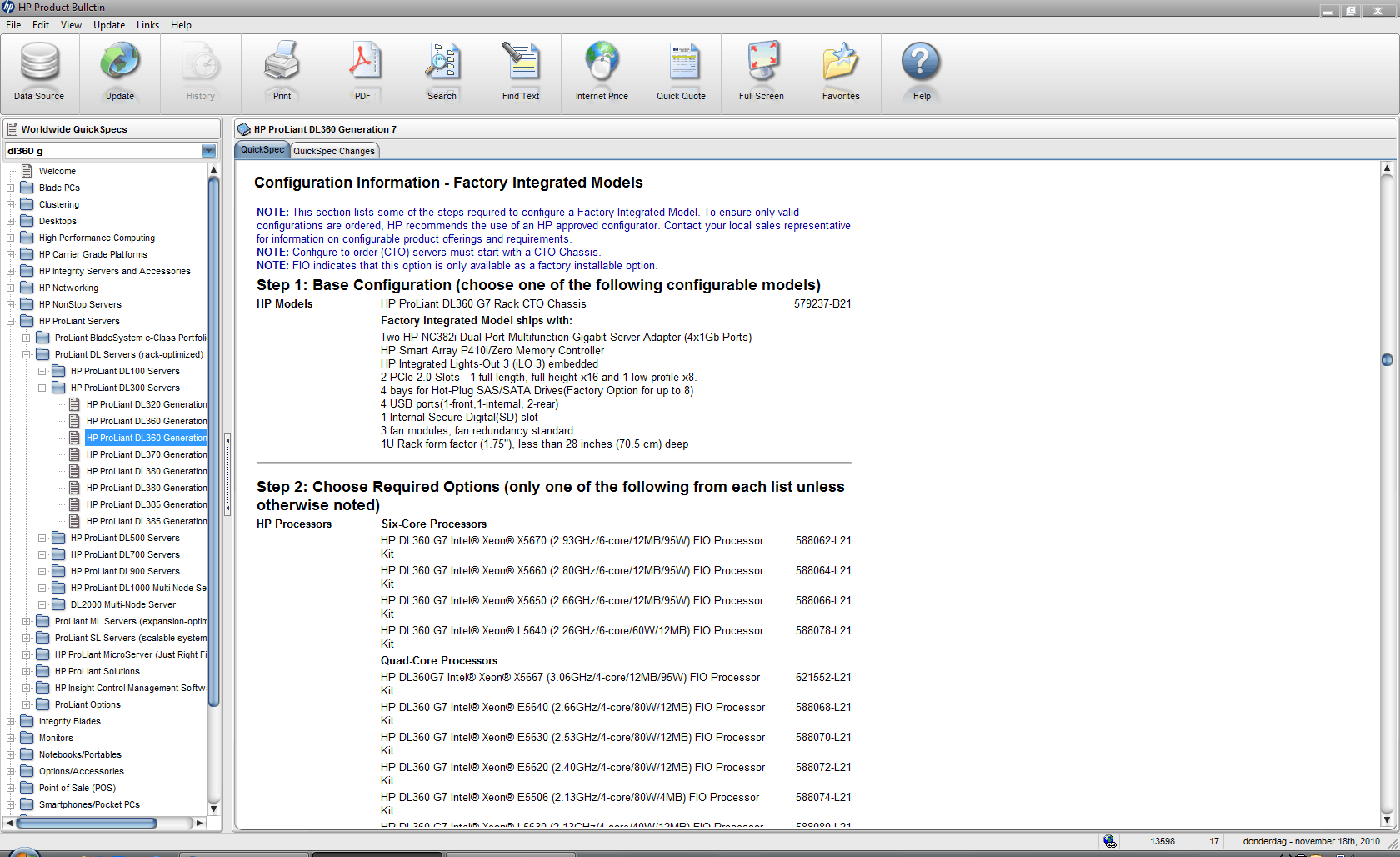Expand the Clustering tree node
This screenshot has width=1400, height=857.
click(x=10, y=204)
